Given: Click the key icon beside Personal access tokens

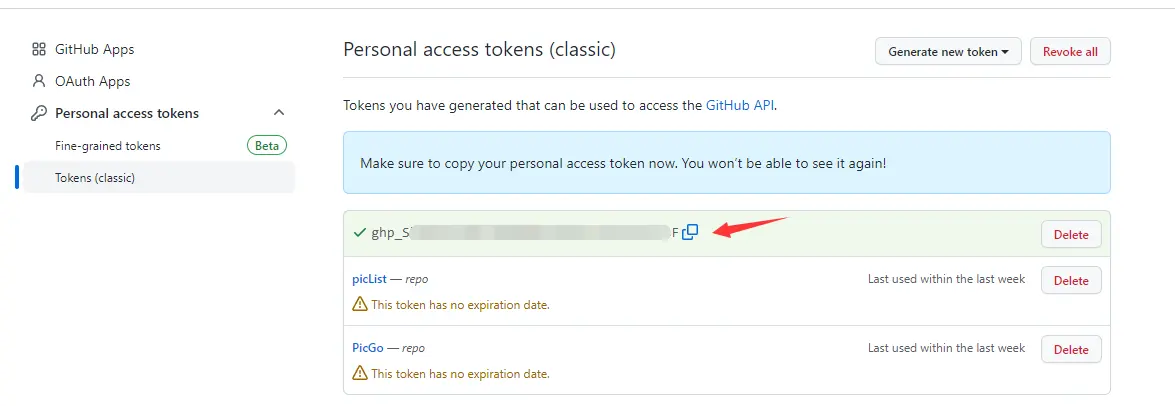Looking at the screenshot, I should [x=39, y=113].
